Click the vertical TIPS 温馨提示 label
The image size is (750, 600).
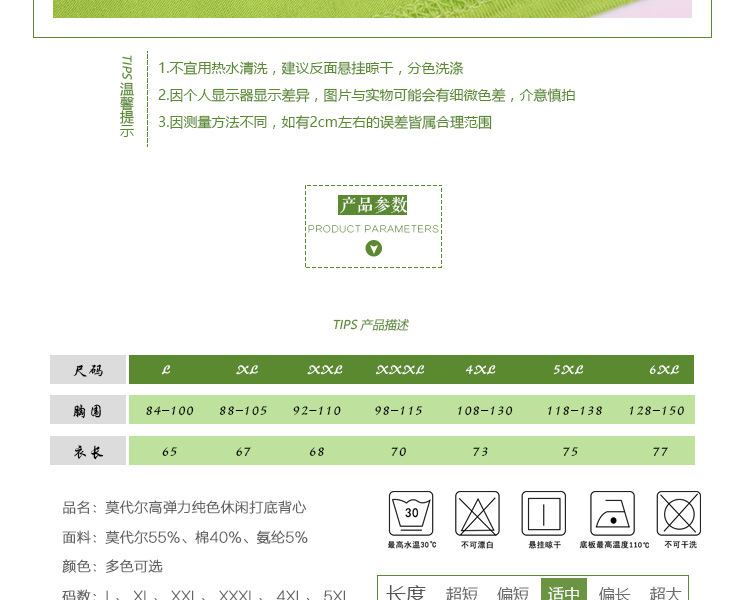coord(127,96)
